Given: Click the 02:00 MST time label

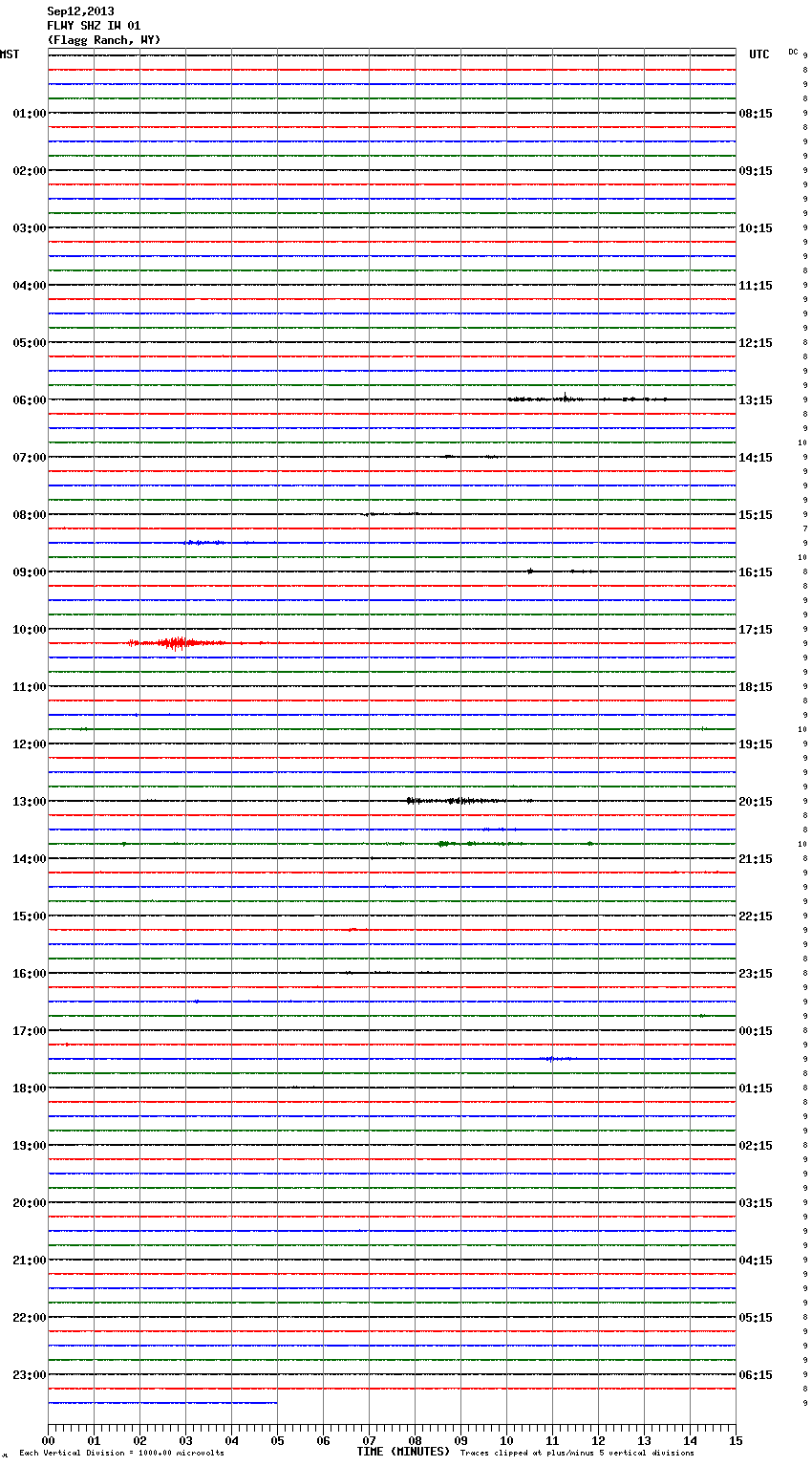Looking at the screenshot, I should click(x=30, y=171).
